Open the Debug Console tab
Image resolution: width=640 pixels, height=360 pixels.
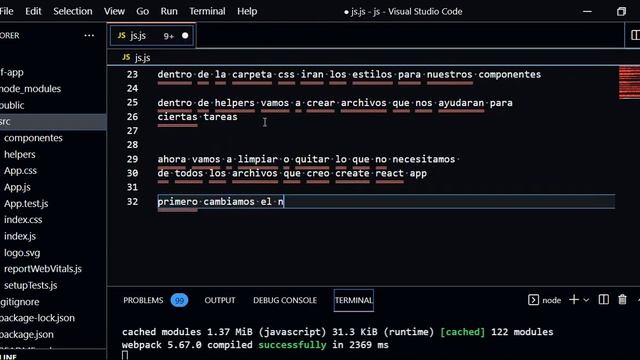point(285,300)
